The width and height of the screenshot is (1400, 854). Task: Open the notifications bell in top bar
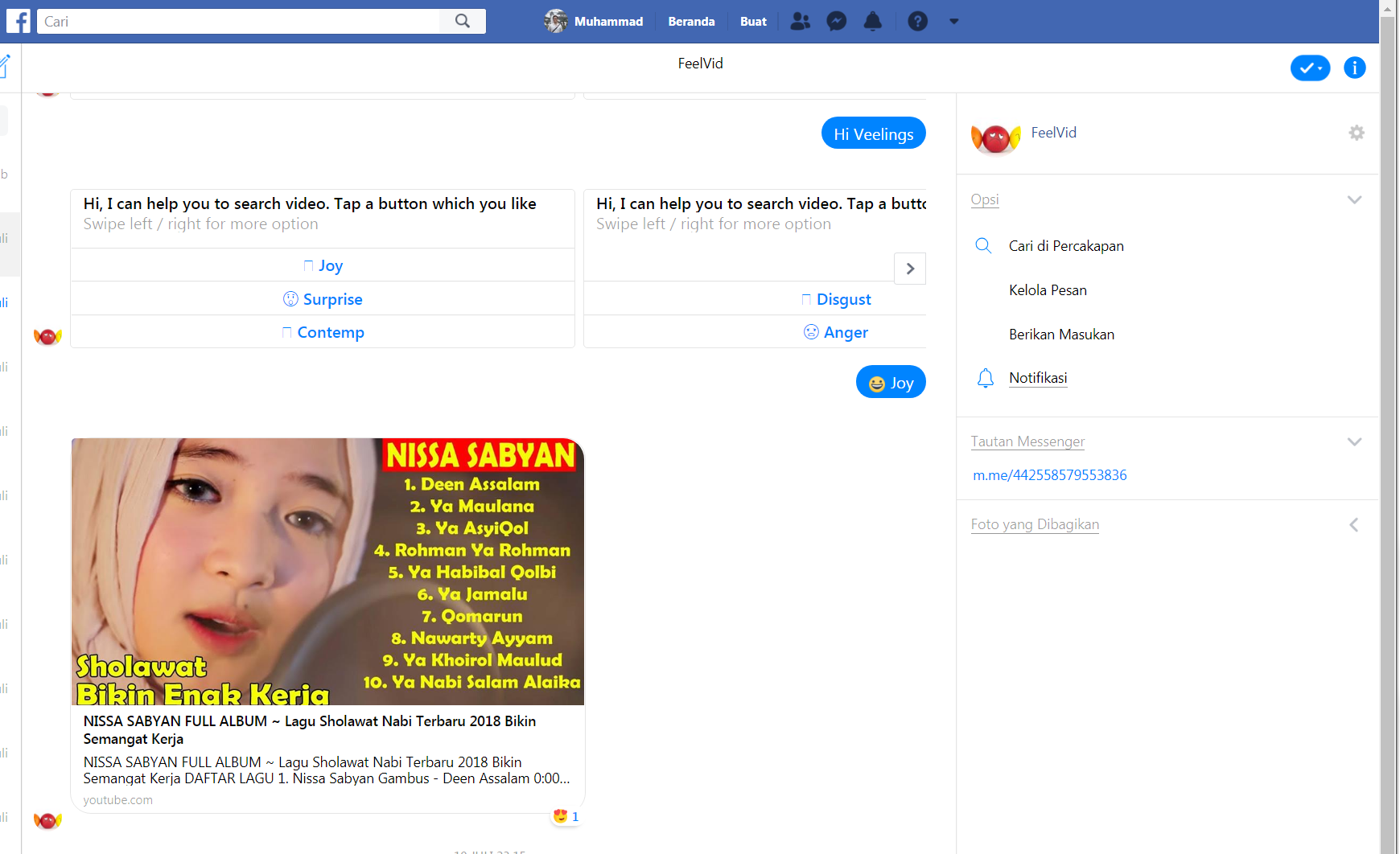pyautogui.click(x=873, y=21)
